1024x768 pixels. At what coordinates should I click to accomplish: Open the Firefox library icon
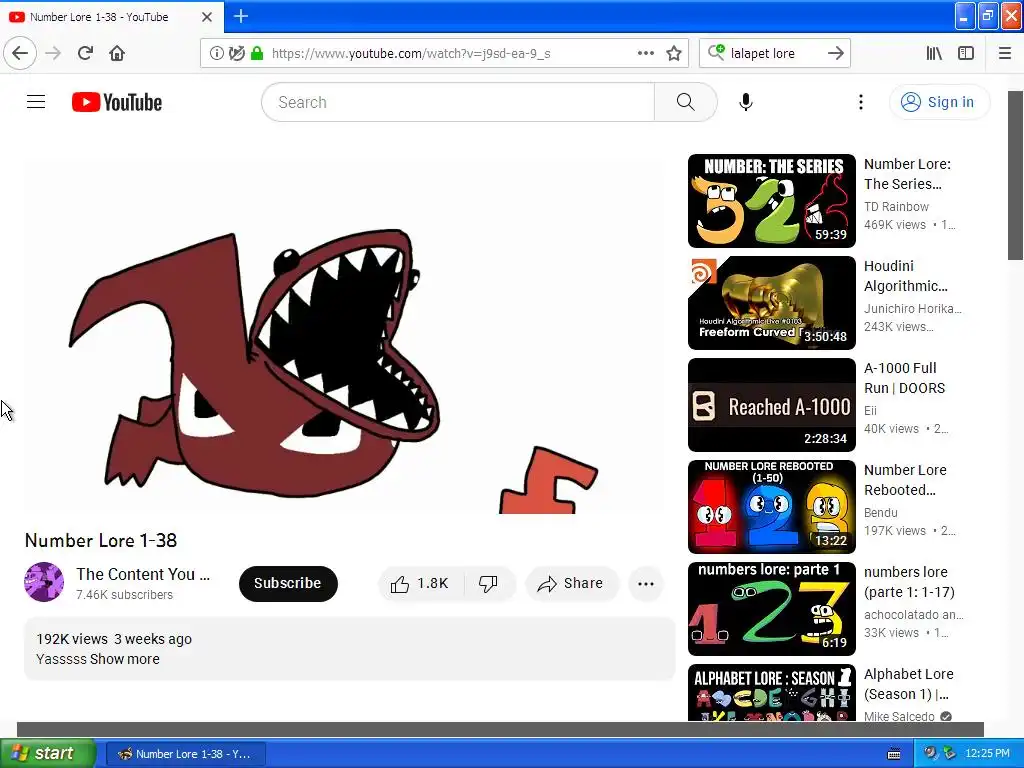[934, 53]
